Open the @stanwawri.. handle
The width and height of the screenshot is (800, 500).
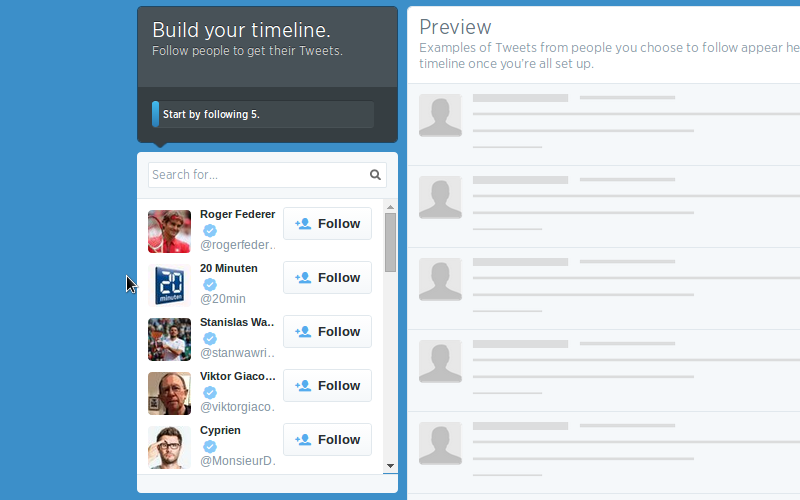pos(237,353)
